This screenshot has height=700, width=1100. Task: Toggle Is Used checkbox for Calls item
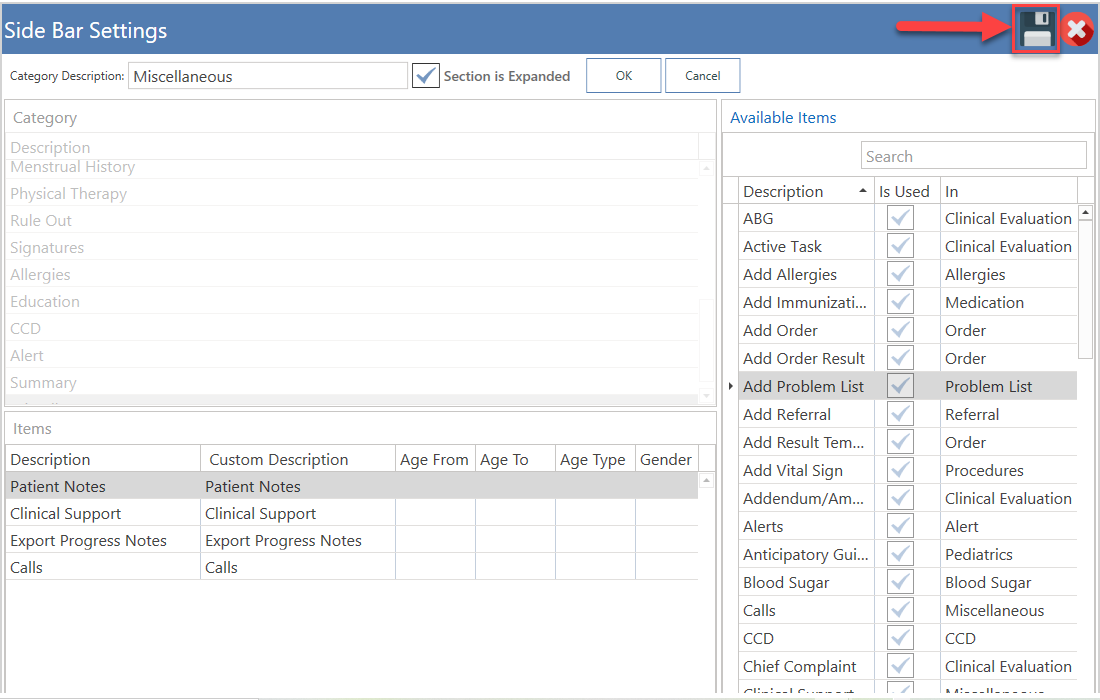click(900, 610)
